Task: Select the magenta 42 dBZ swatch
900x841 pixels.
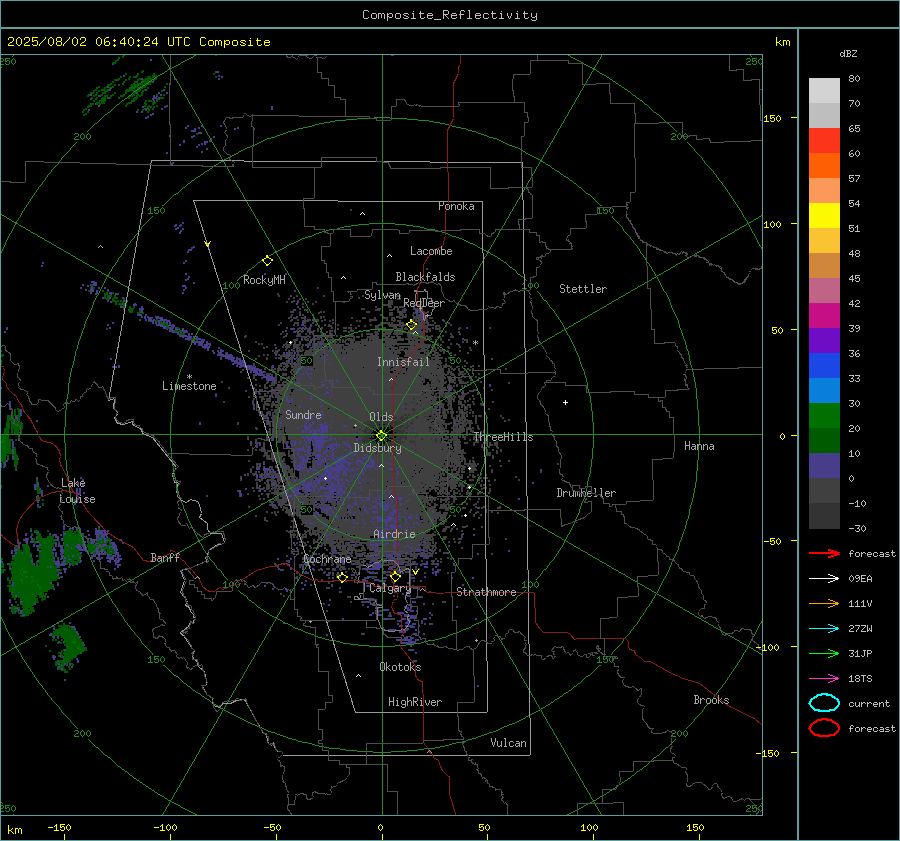Action: point(824,316)
